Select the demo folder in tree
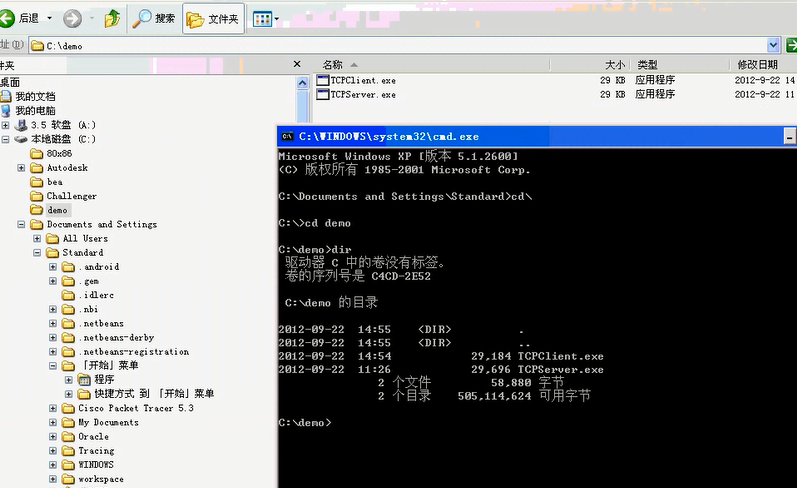This screenshot has width=797, height=488. pyautogui.click(x=57, y=210)
